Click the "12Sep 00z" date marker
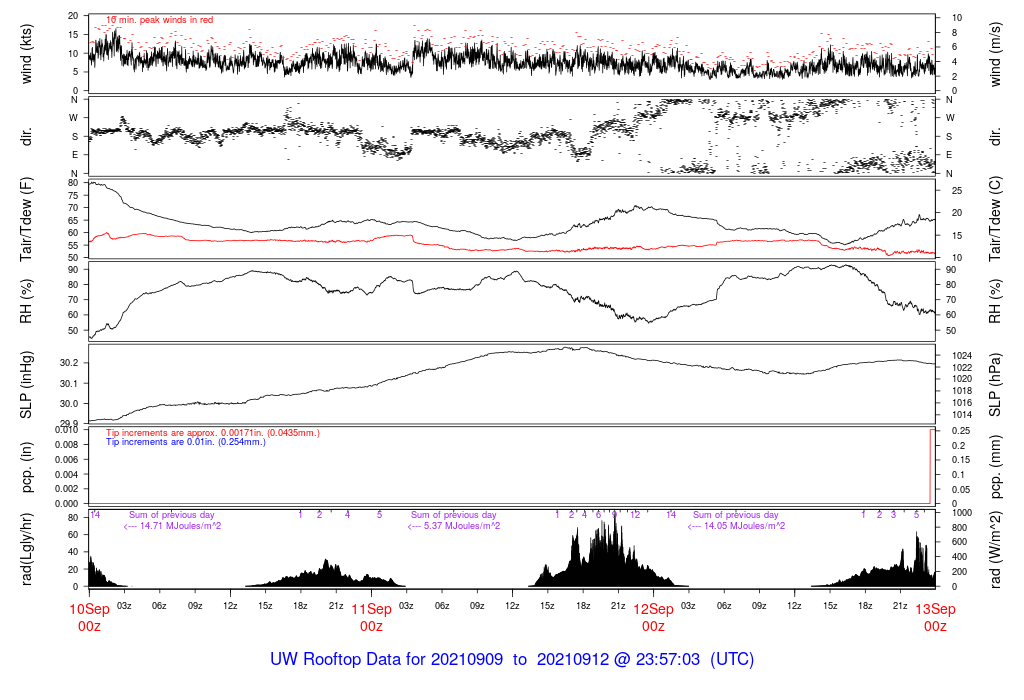This screenshot has width=1024, height=700. 653,618
